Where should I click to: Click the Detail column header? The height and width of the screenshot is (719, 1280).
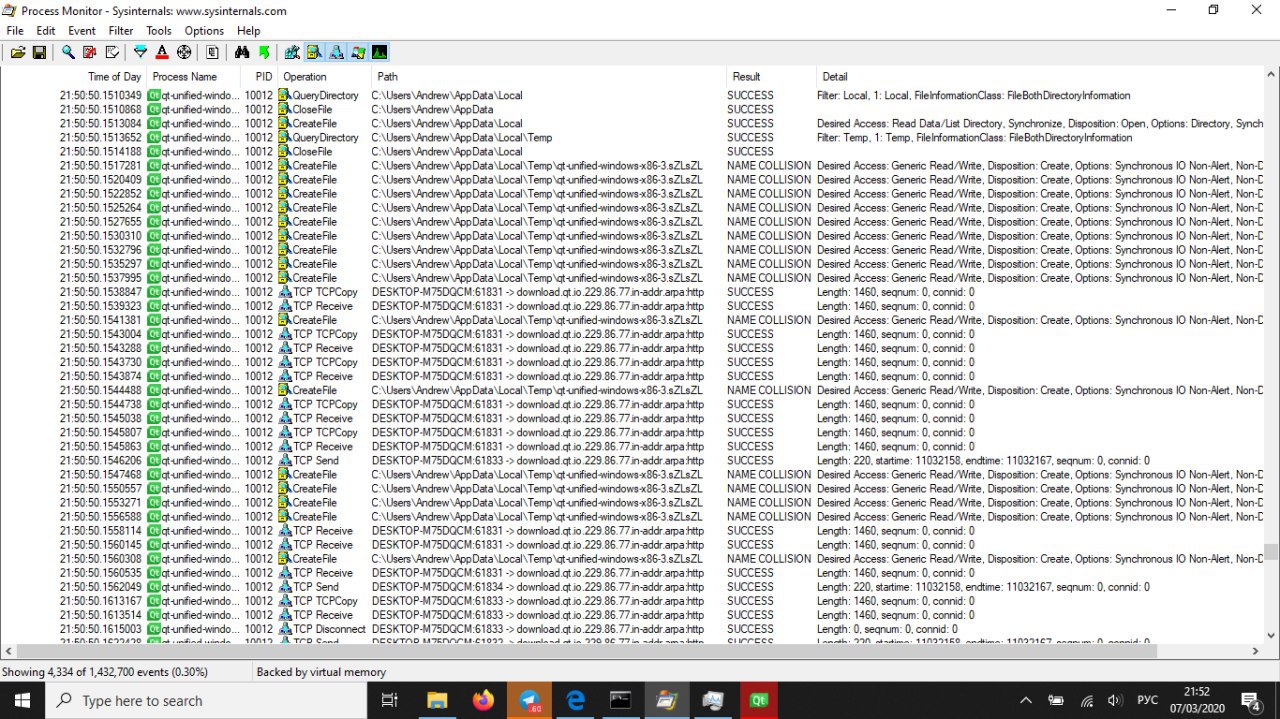pyautogui.click(x=1040, y=76)
